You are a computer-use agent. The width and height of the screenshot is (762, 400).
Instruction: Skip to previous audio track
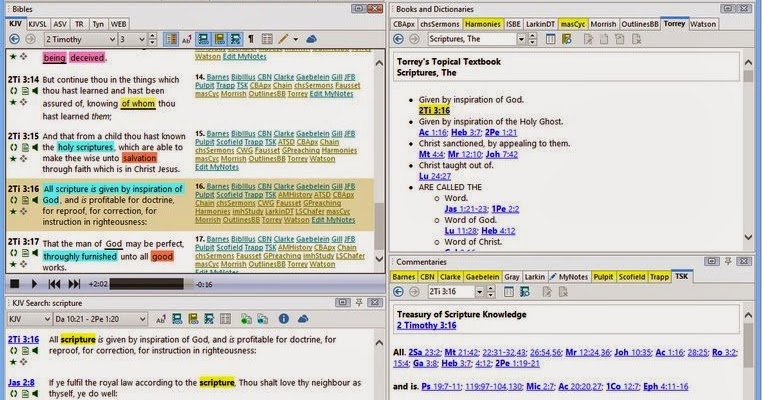pyautogui.click(x=54, y=284)
